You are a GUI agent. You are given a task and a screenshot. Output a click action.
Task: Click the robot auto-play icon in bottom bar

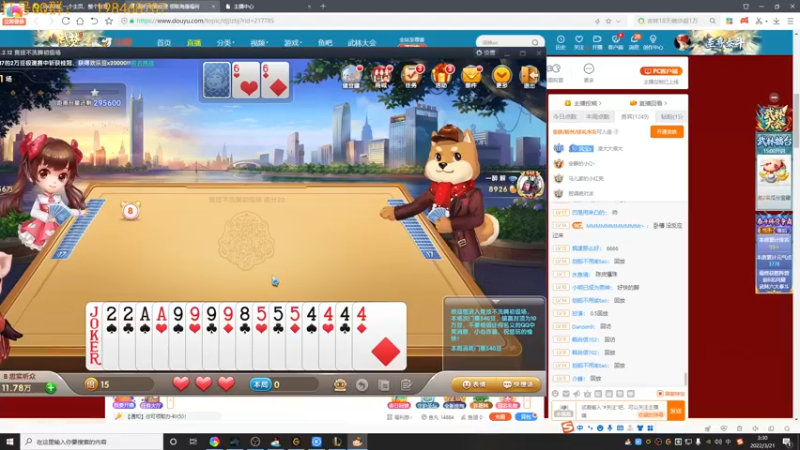point(340,385)
